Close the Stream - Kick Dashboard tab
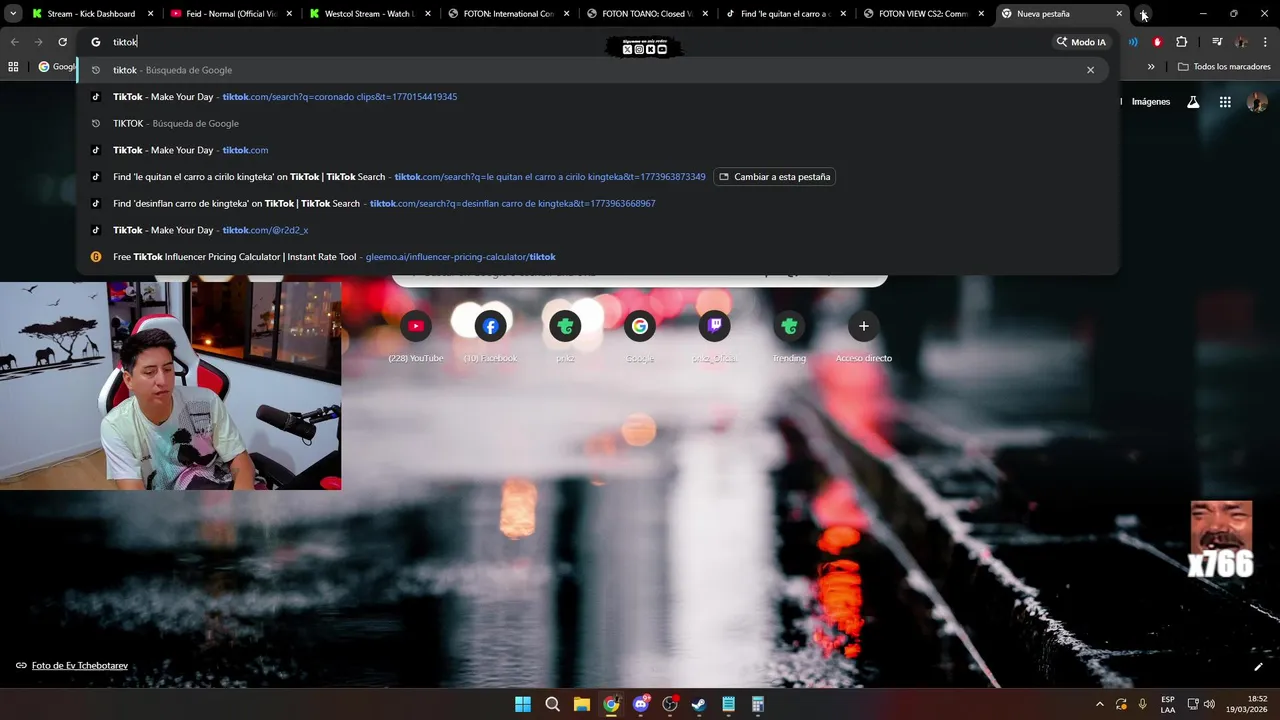The image size is (1280, 720). click(x=150, y=14)
